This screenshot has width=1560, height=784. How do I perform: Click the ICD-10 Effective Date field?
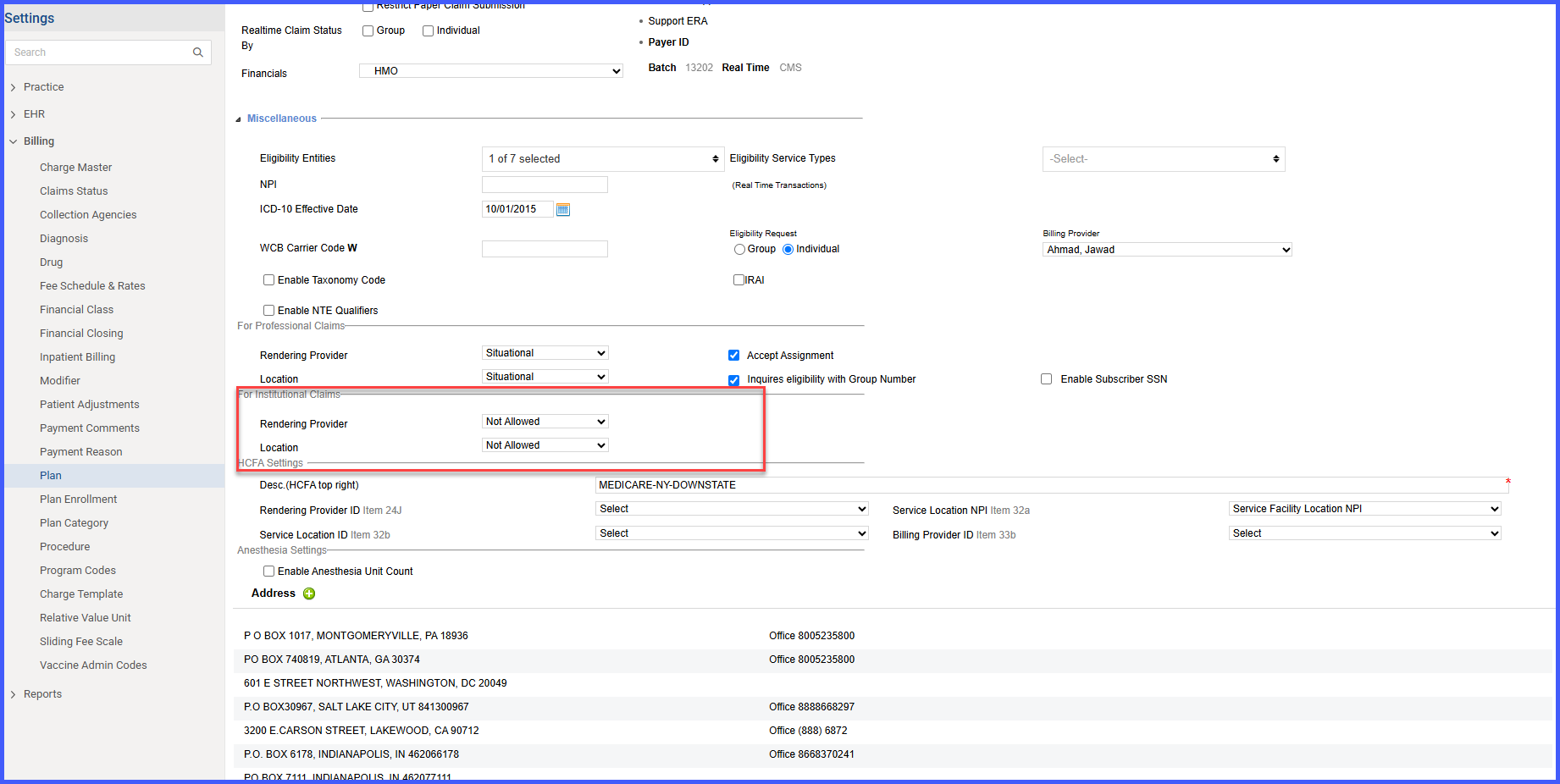(517, 209)
